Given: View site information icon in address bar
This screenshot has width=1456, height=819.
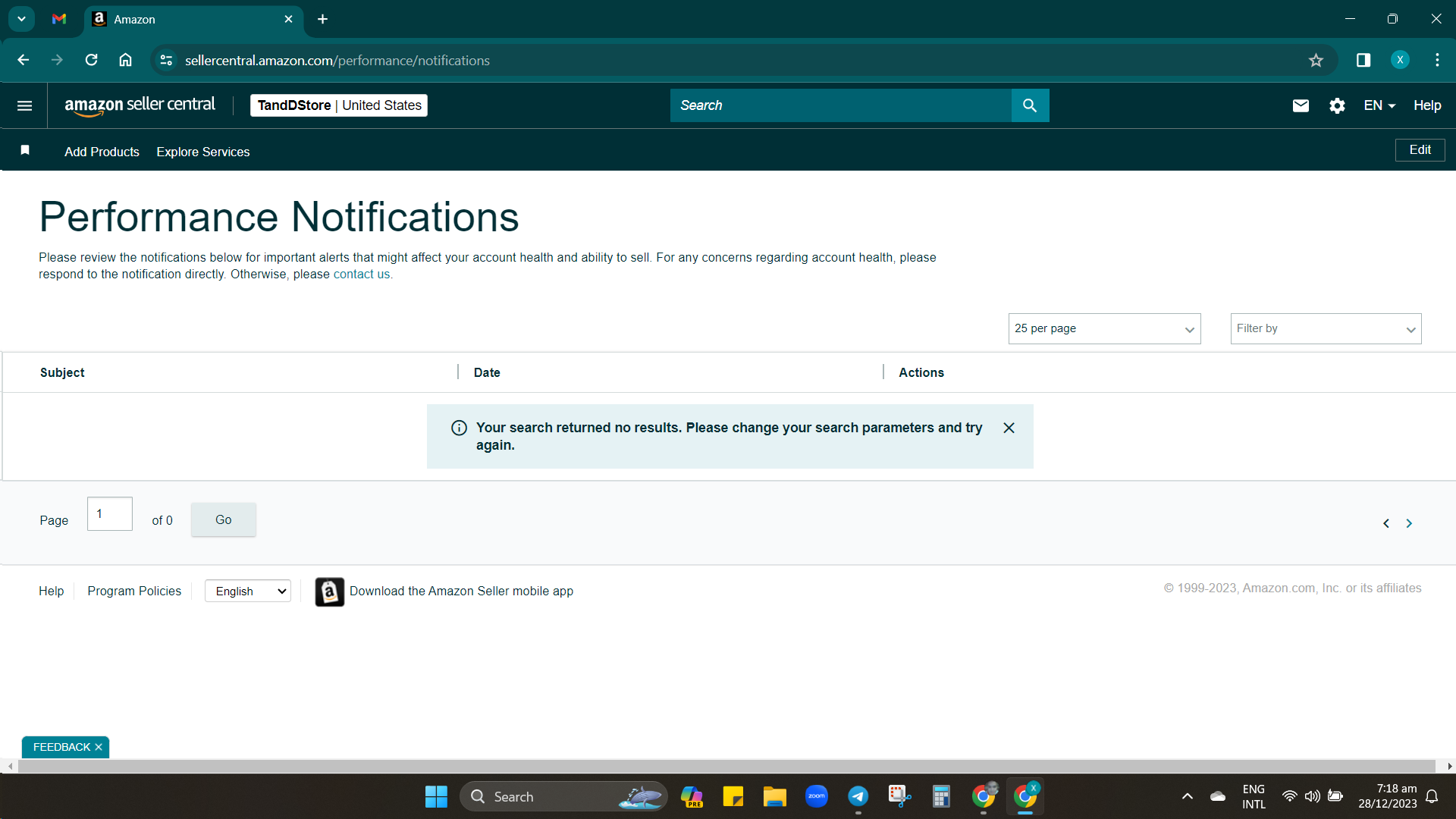Looking at the screenshot, I should [x=166, y=60].
